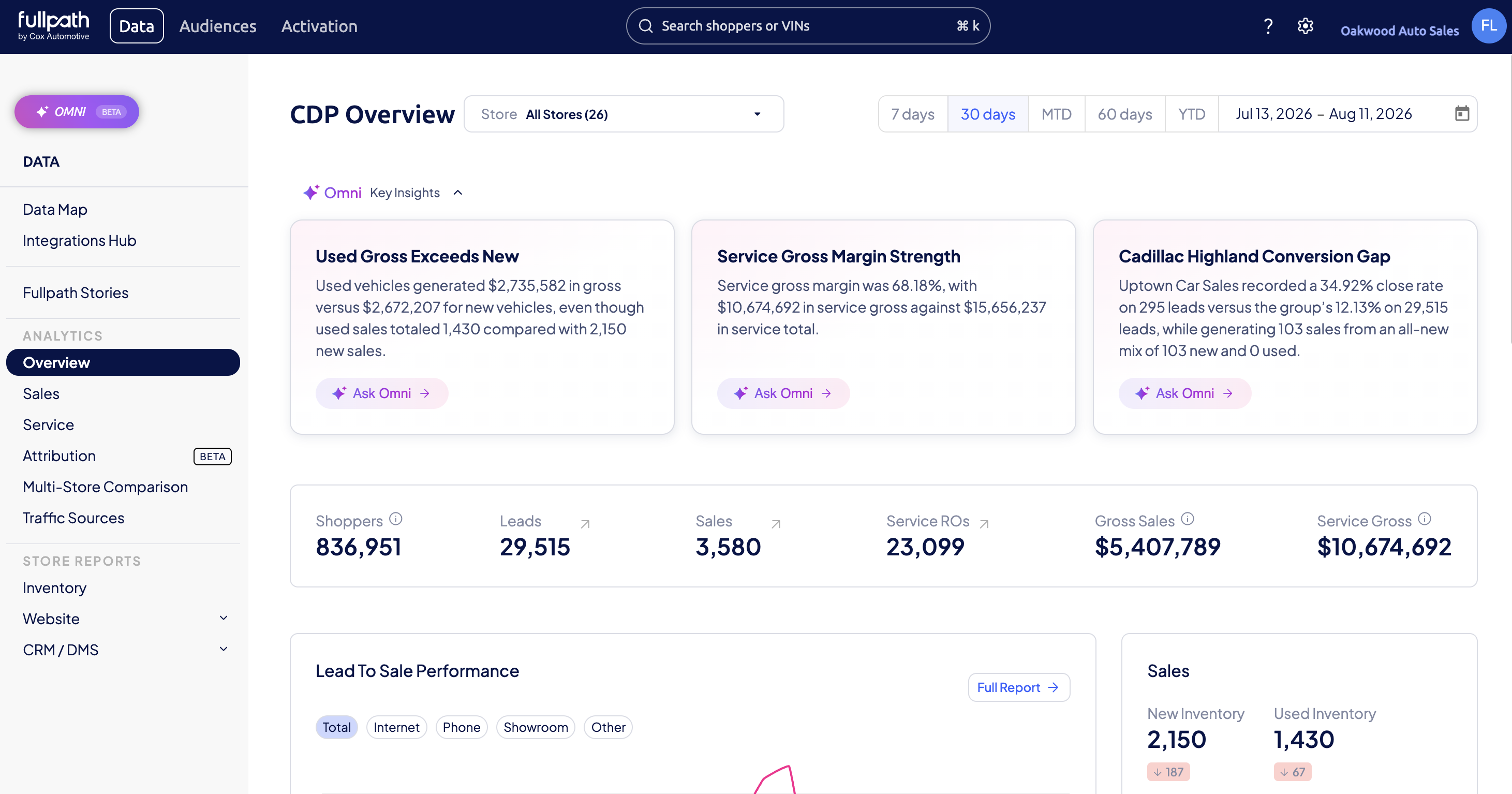Click the FL user avatar
The width and height of the screenshot is (1512, 794).
coord(1489,26)
